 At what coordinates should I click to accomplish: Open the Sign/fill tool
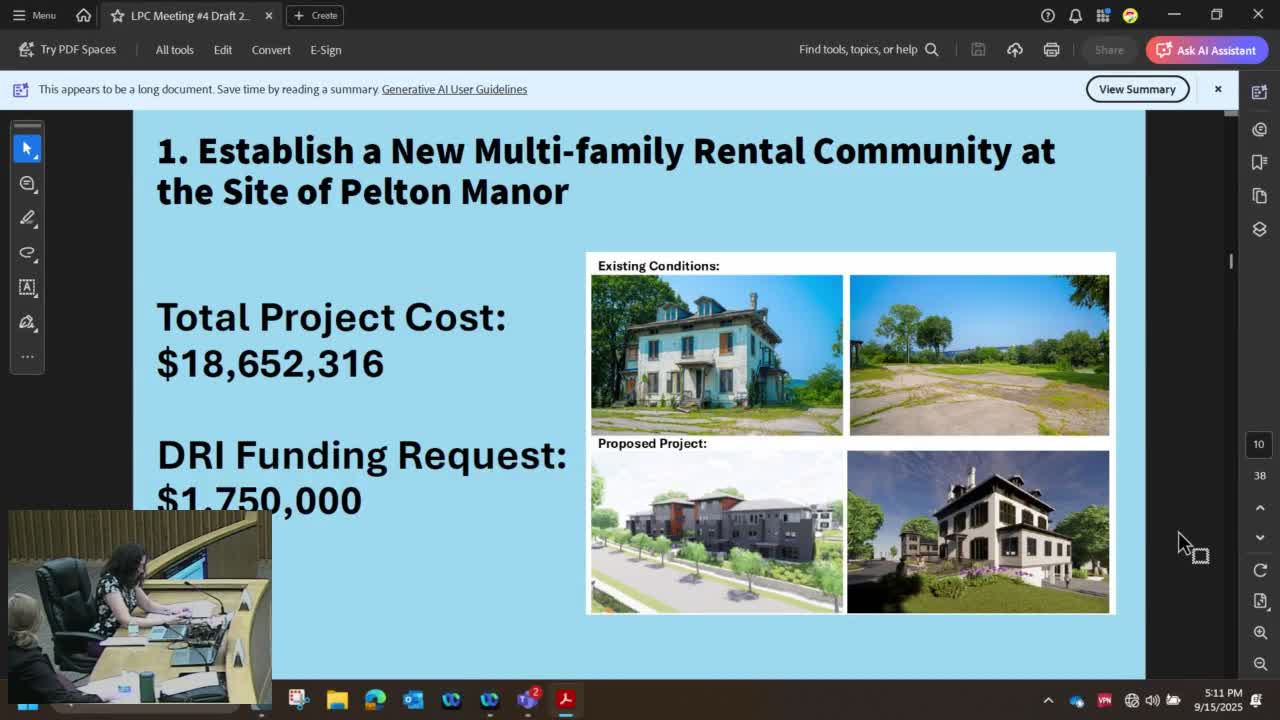tap(27, 322)
